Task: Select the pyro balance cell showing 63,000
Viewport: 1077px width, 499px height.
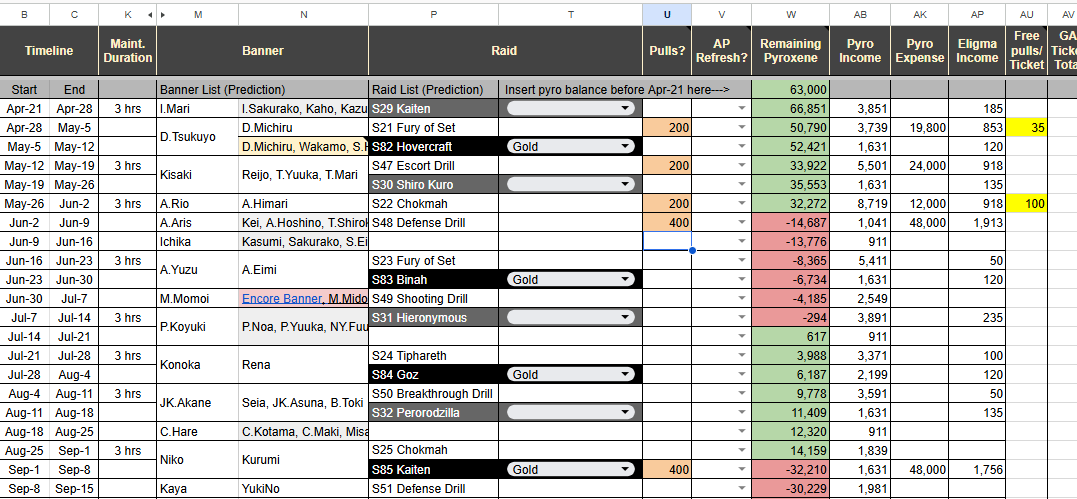Action: pyautogui.click(x=791, y=89)
